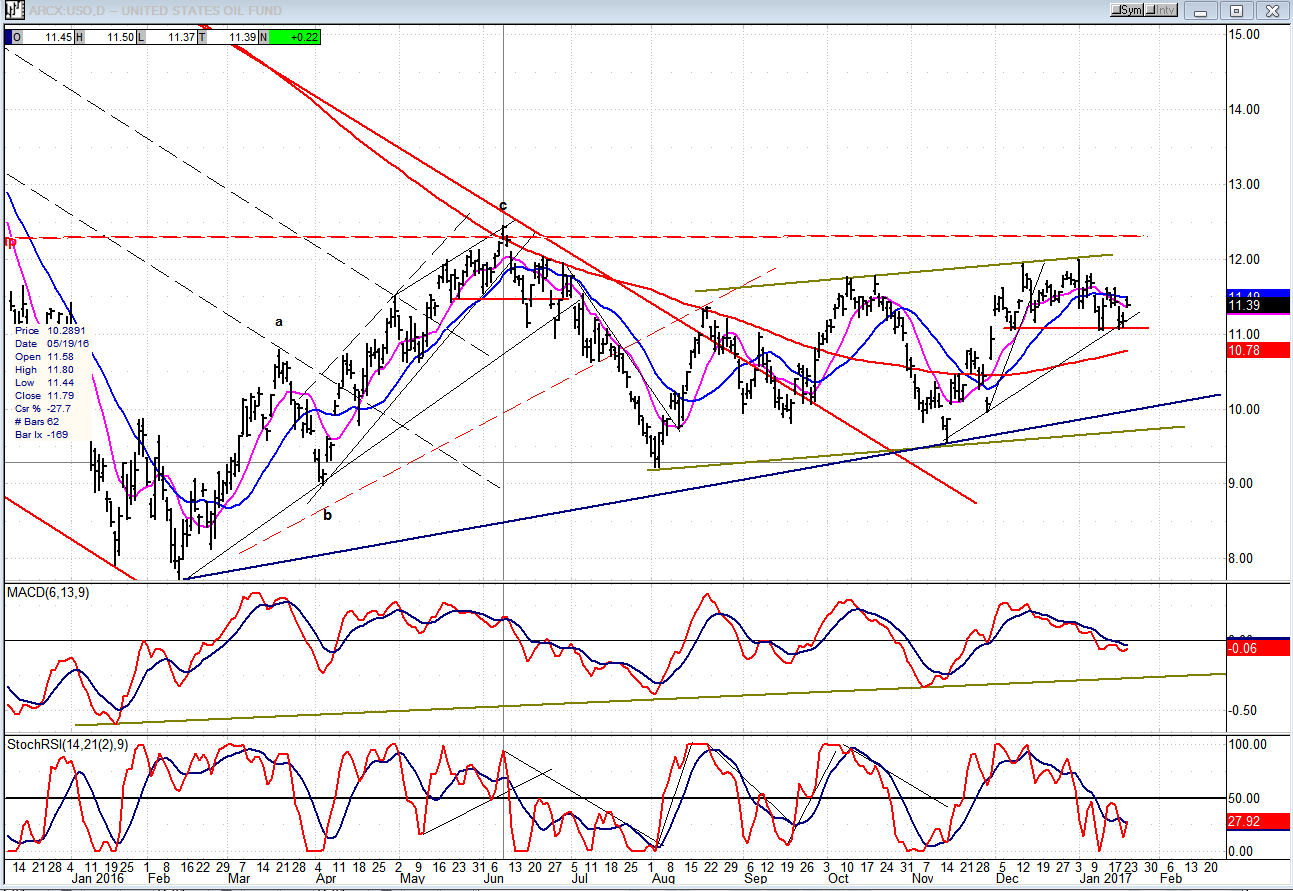Click the blue color box beside Open
This screenshot has height=891, width=1293.
[8, 37]
